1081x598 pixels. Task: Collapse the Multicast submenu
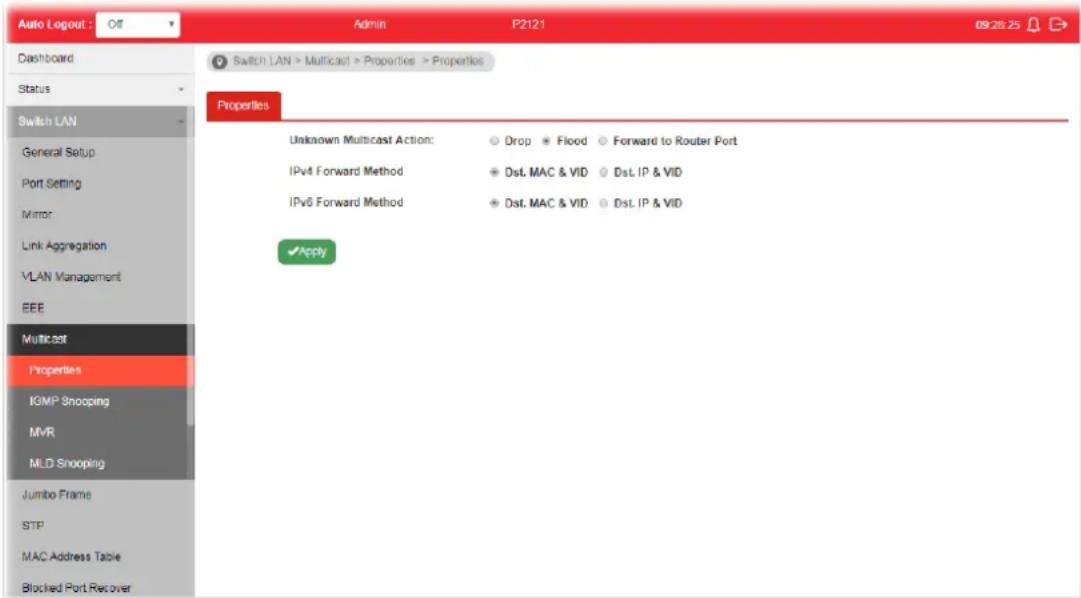click(100, 339)
